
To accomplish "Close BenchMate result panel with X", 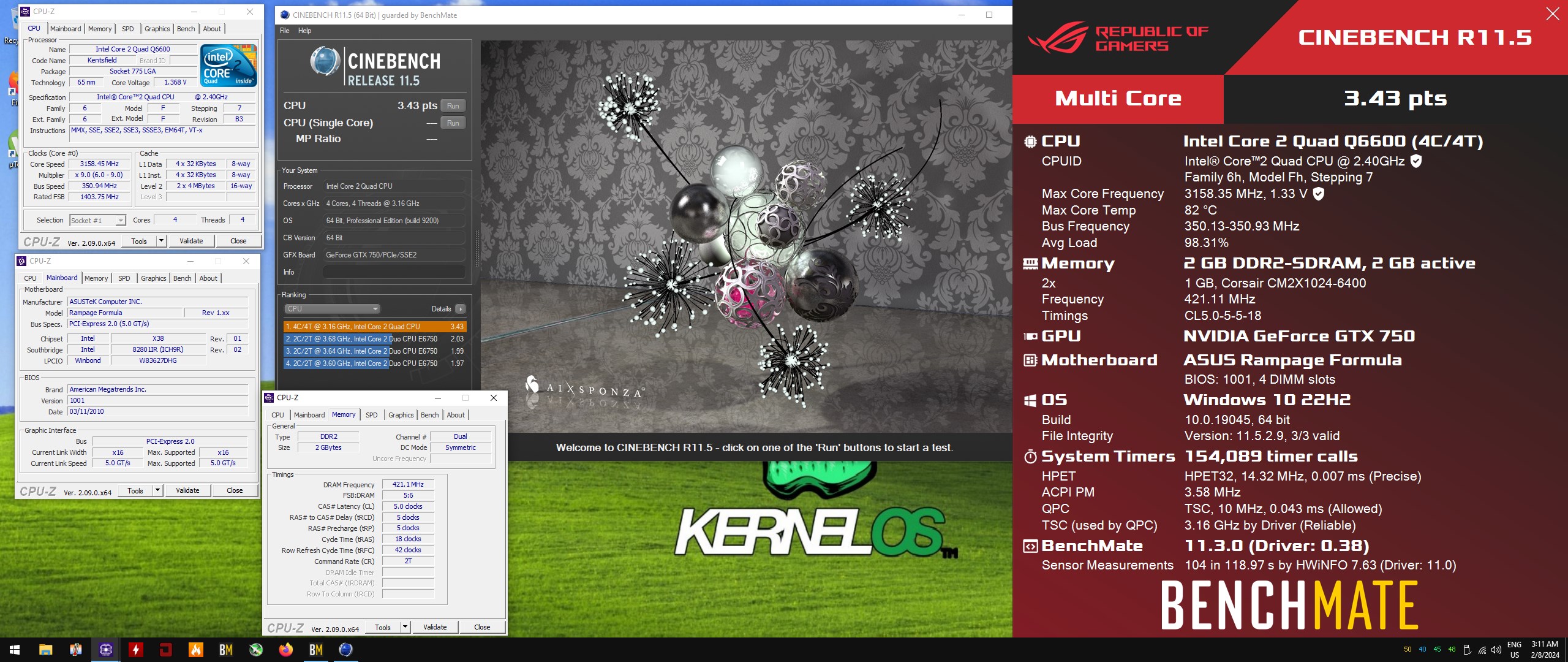I will [x=1552, y=13].
